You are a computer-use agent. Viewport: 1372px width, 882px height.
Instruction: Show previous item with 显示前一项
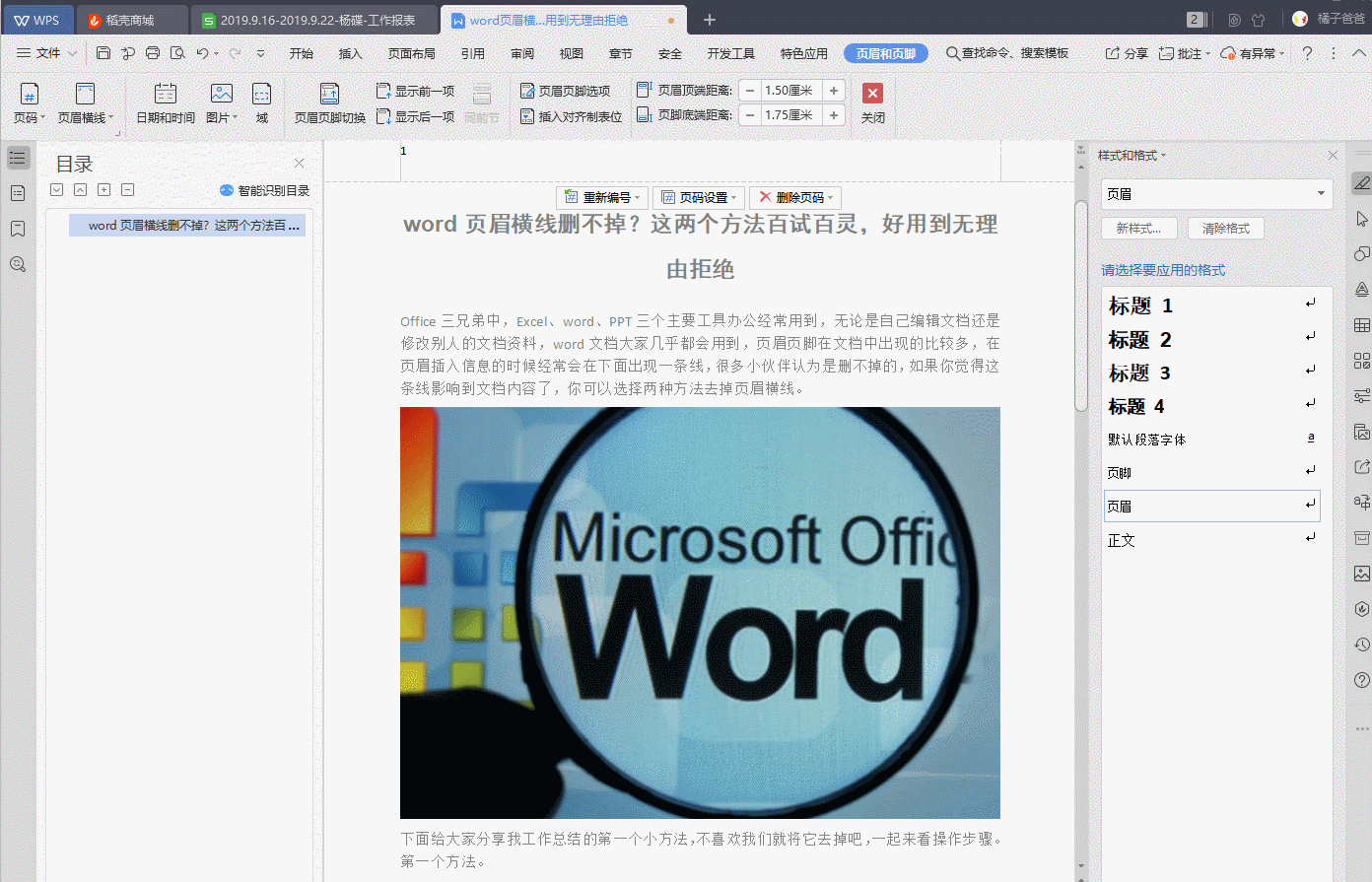pos(415,91)
